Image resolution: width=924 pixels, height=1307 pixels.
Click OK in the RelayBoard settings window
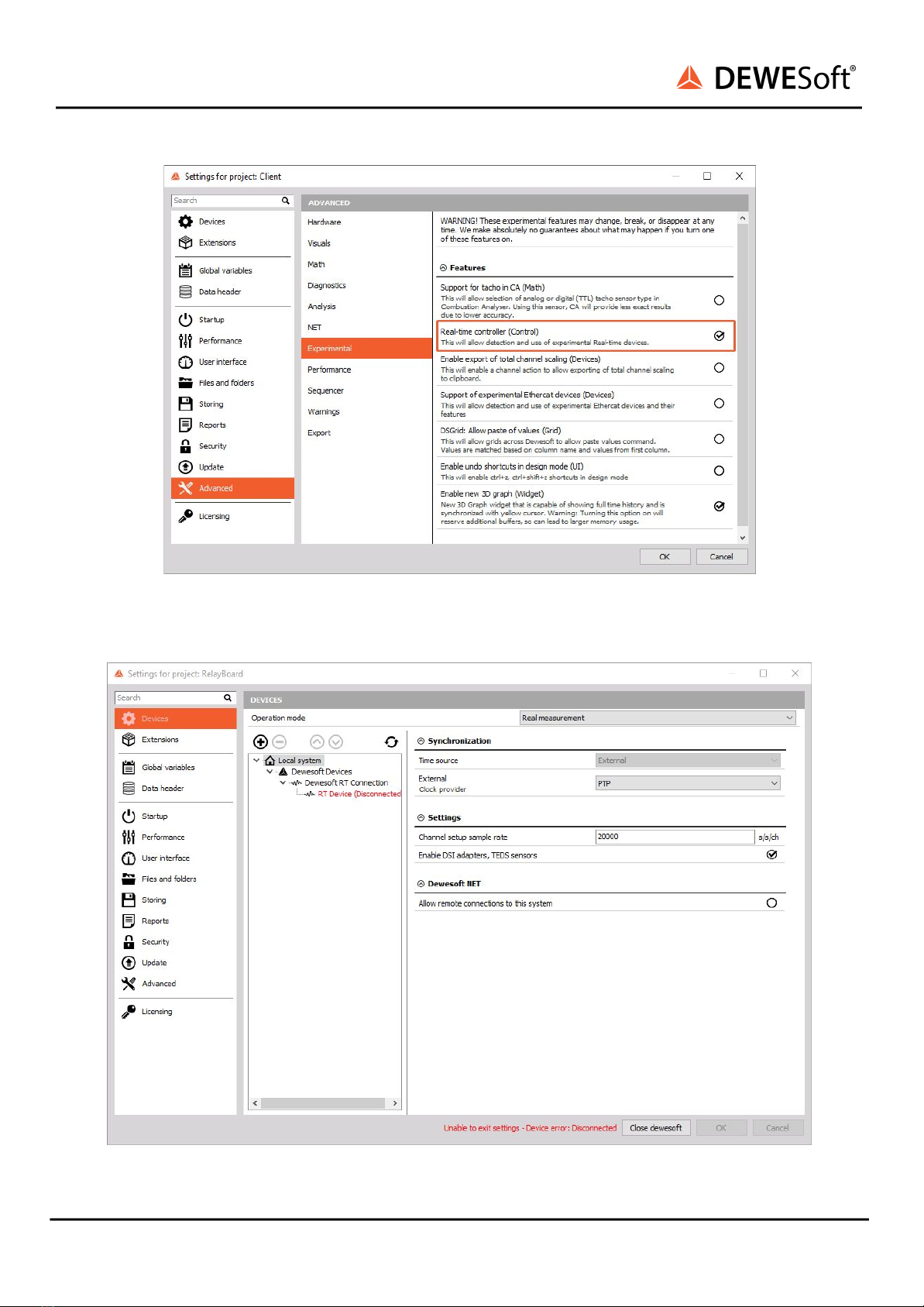[x=721, y=1128]
